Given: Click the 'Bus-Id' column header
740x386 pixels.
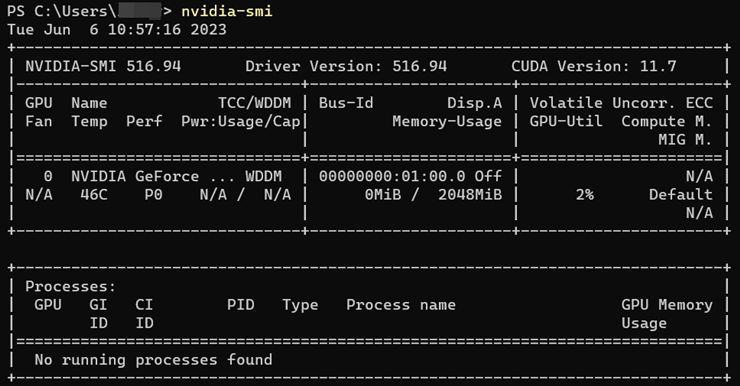Looking at the screenshot, I should (346, 103).
